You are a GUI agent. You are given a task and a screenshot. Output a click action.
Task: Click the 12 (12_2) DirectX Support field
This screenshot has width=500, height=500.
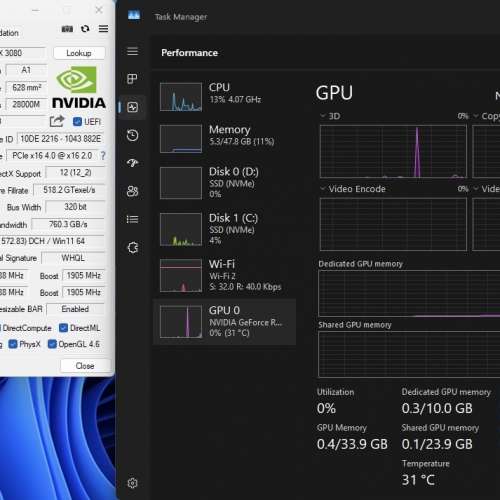click(x=76, y=173)
